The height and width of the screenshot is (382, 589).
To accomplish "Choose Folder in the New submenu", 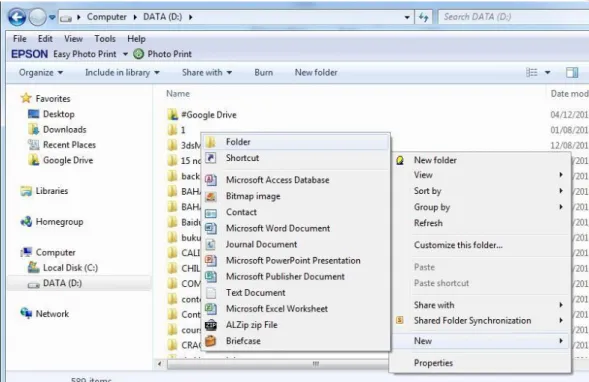I will [296, 142].
